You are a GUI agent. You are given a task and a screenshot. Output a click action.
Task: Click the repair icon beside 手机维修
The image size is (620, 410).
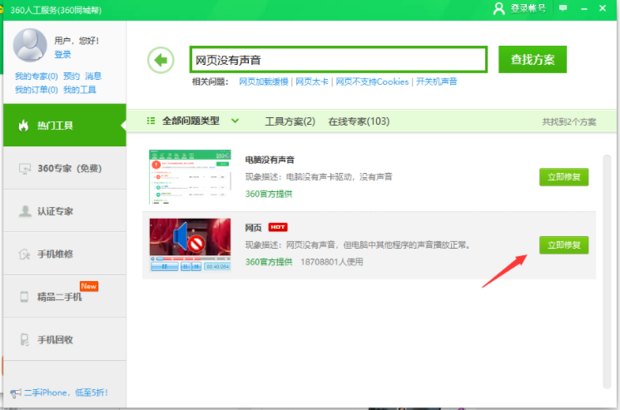(x=25, y=254)
